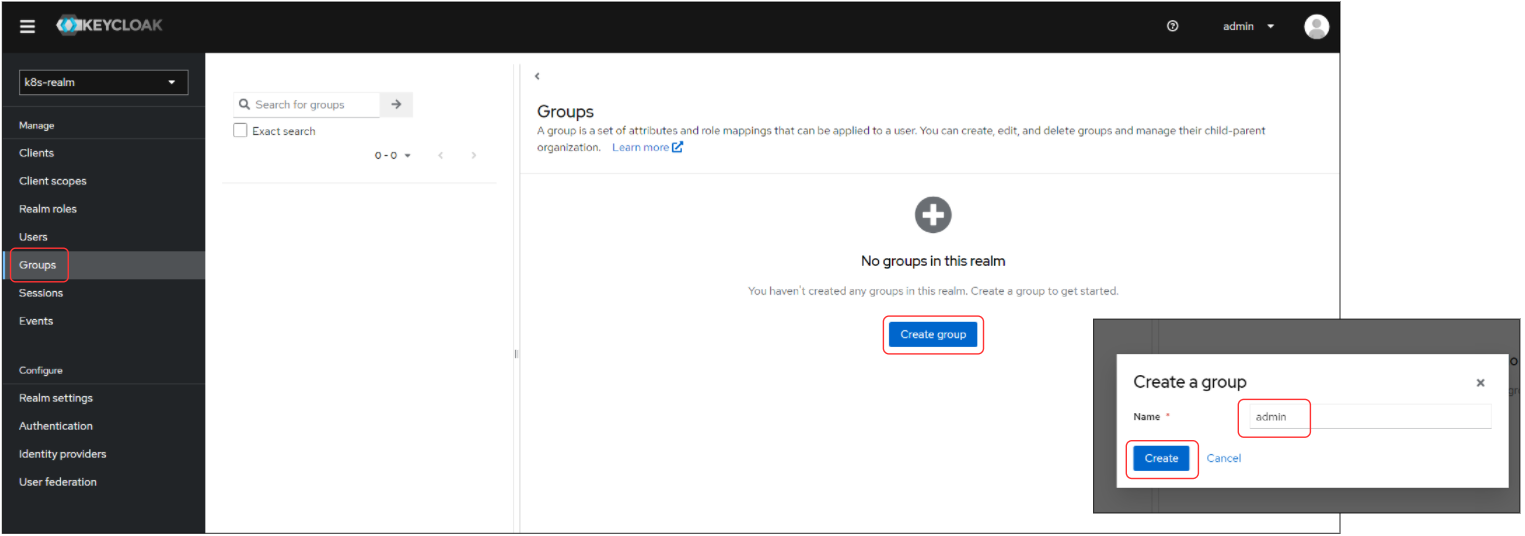Open Events in the sidebar
This screenshot has width=1525, height=536.
(103, 321)
